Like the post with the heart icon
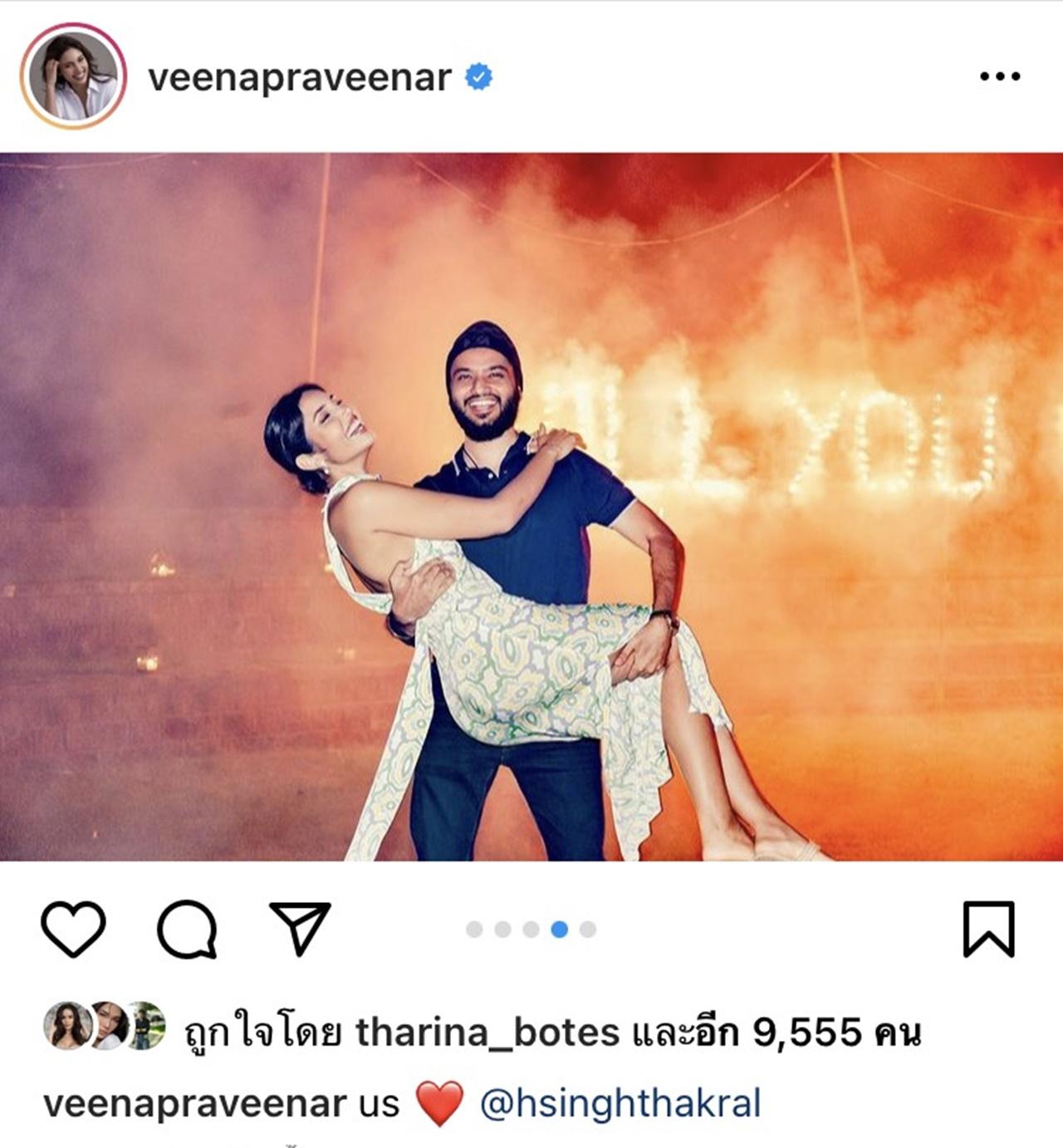The width and height of the screenshot is (1063, 1148). [73, 928]
